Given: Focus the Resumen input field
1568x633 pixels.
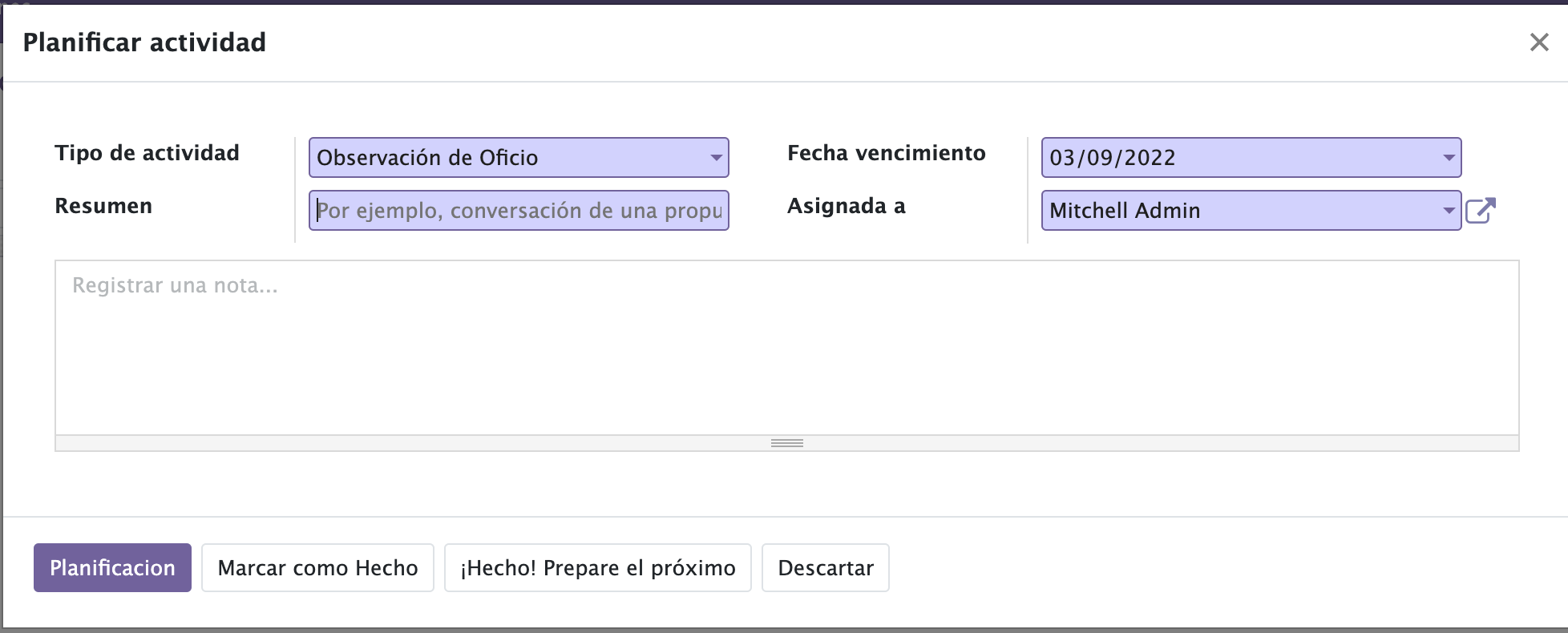Looking at the screenshot, I should point(519,211).
